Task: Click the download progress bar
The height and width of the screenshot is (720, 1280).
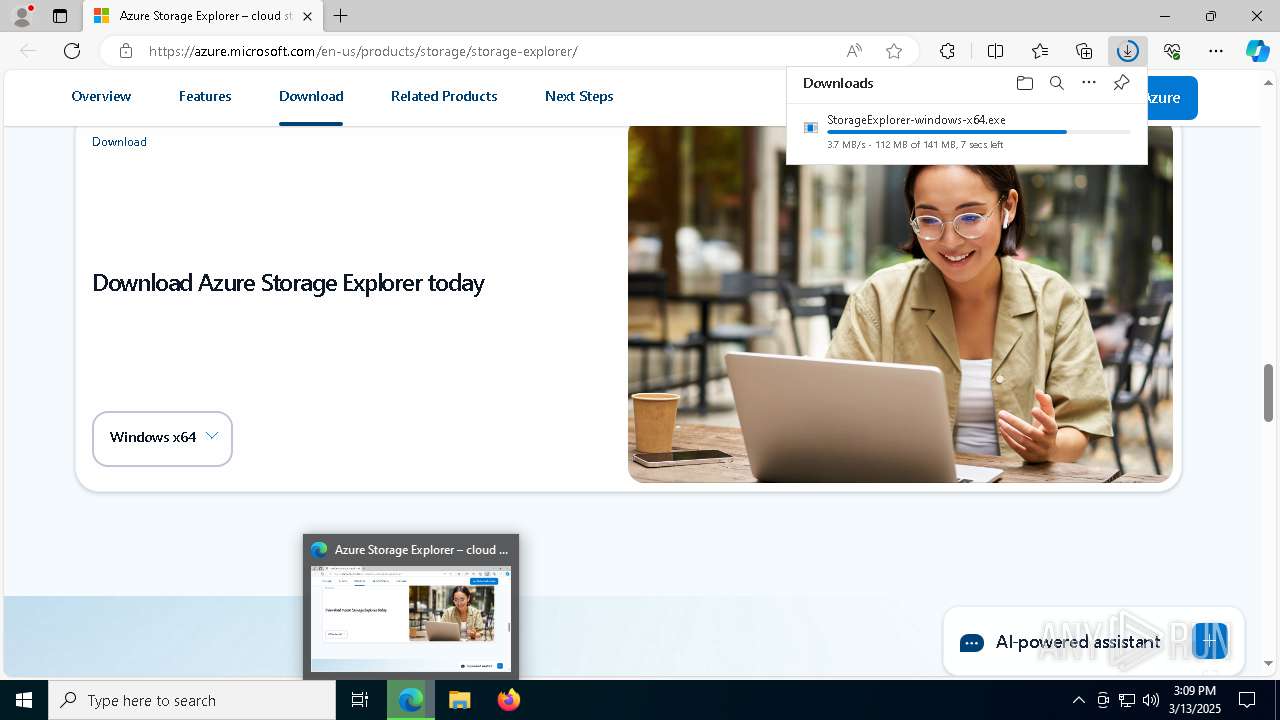Action: 979,132
